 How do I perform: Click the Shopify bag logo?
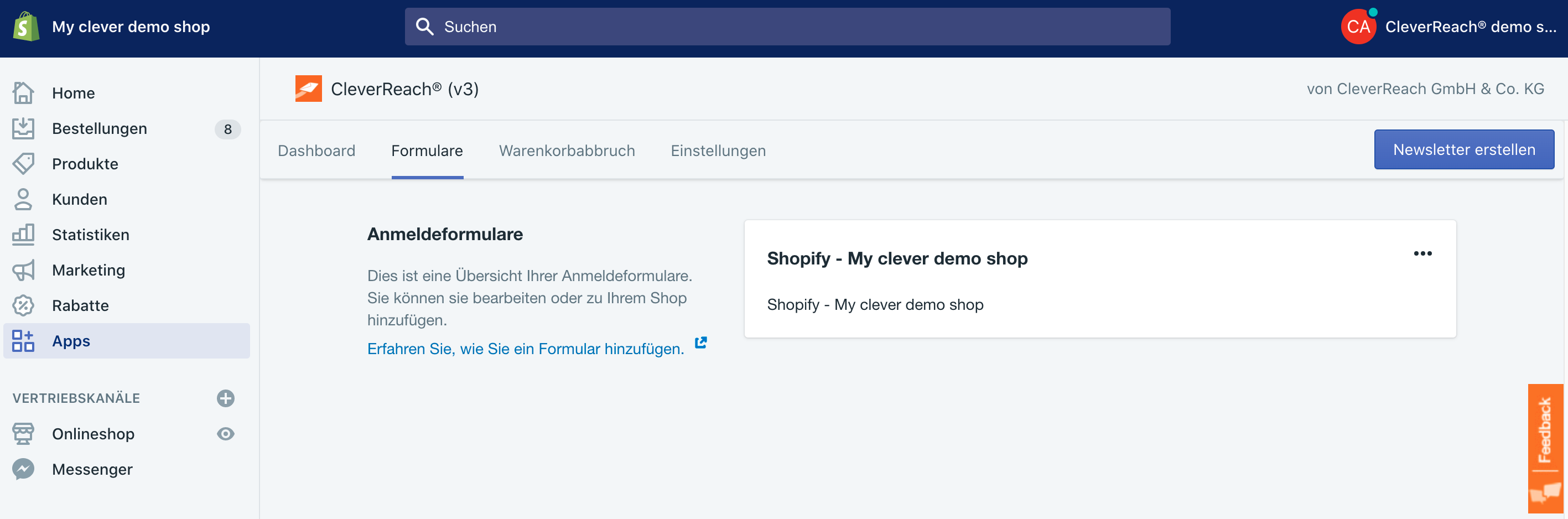pos(26,27)
